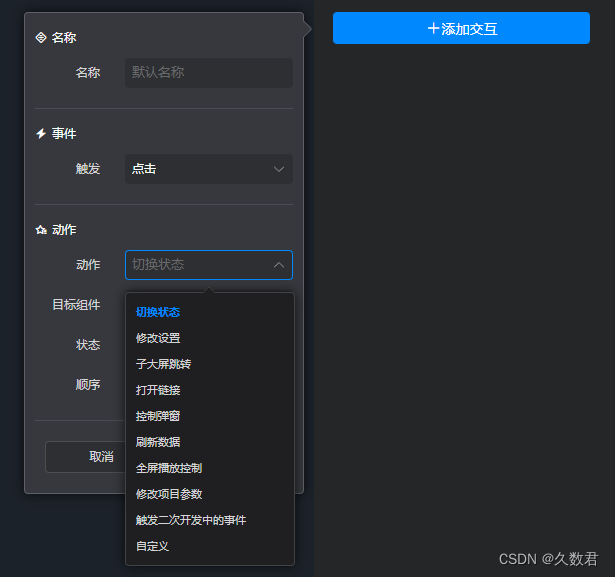Open the 触发 dropdown showing 点击
The width and height of the screenshot is (615, 577).
click(209, 169)
